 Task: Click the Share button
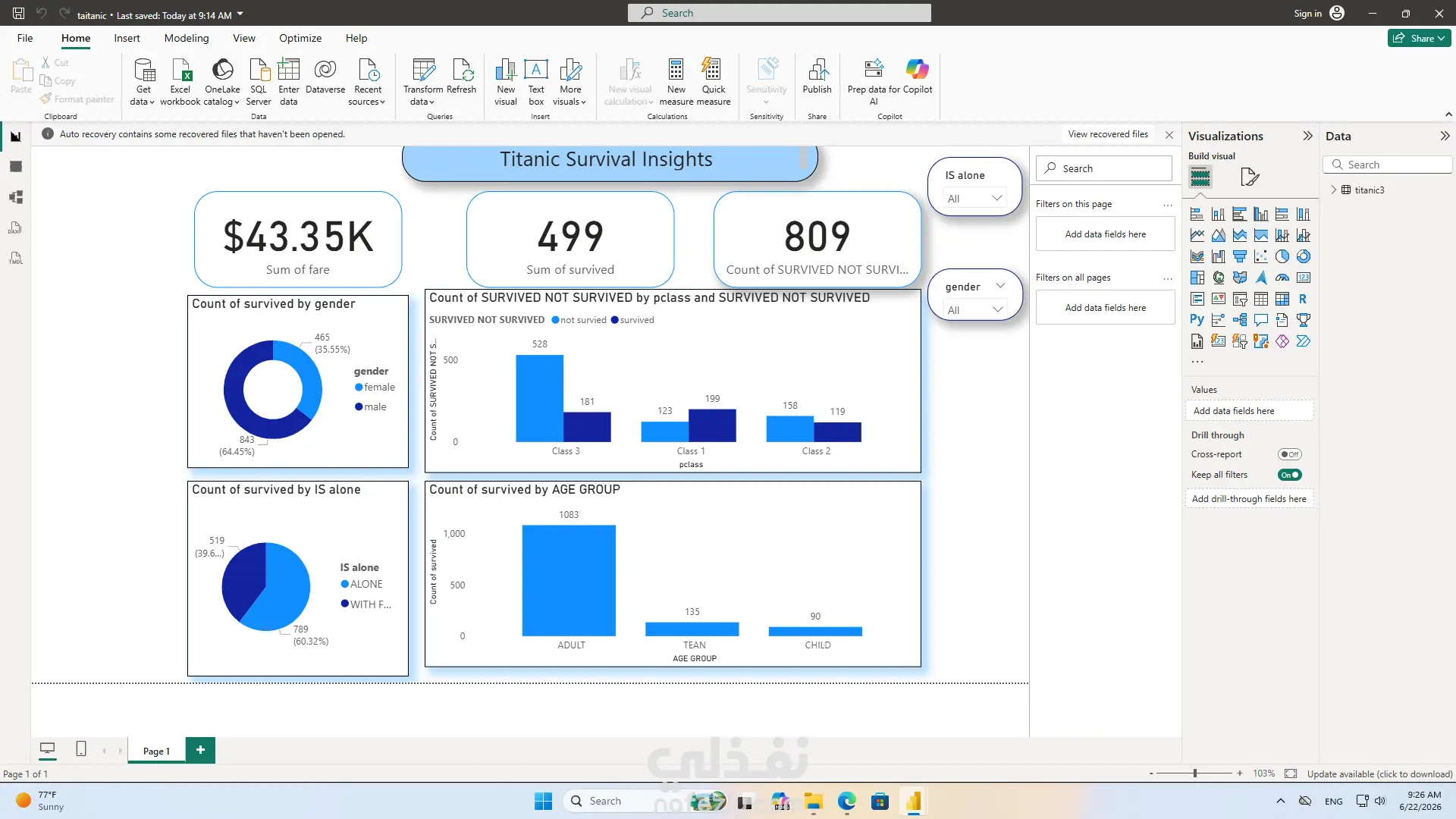click(x=1420, y=38)
